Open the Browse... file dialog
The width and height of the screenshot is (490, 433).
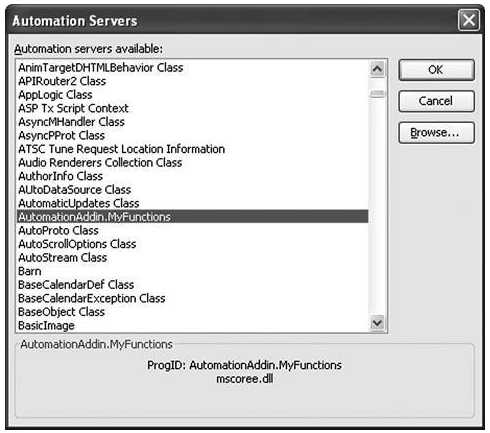tap(436, 132)
